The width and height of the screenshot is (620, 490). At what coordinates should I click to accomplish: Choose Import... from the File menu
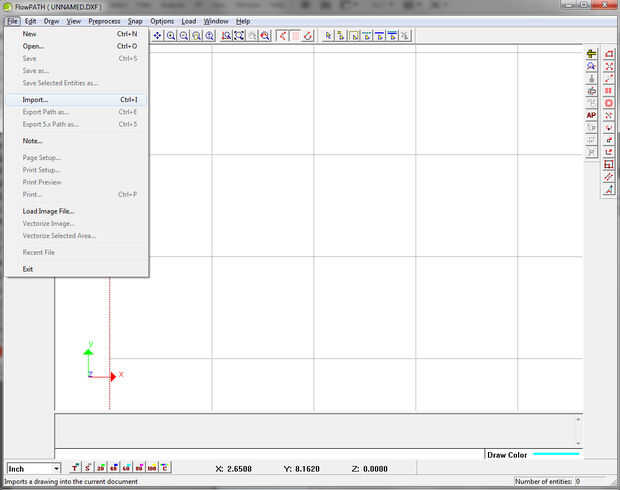coord(76,100)
